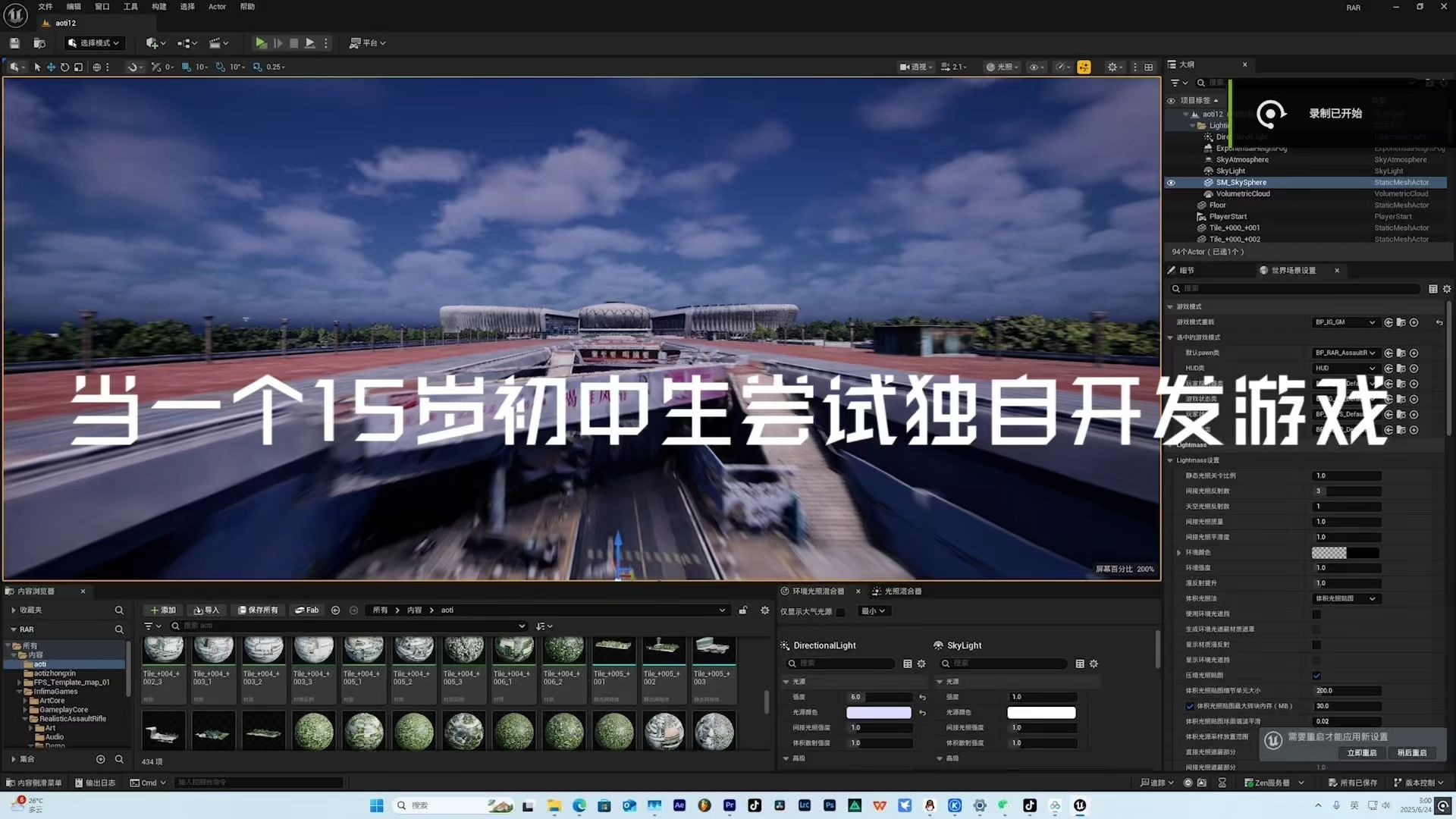
Task: Toggle 仅显示大气光源 checkbox
Action: pos(840,612)
